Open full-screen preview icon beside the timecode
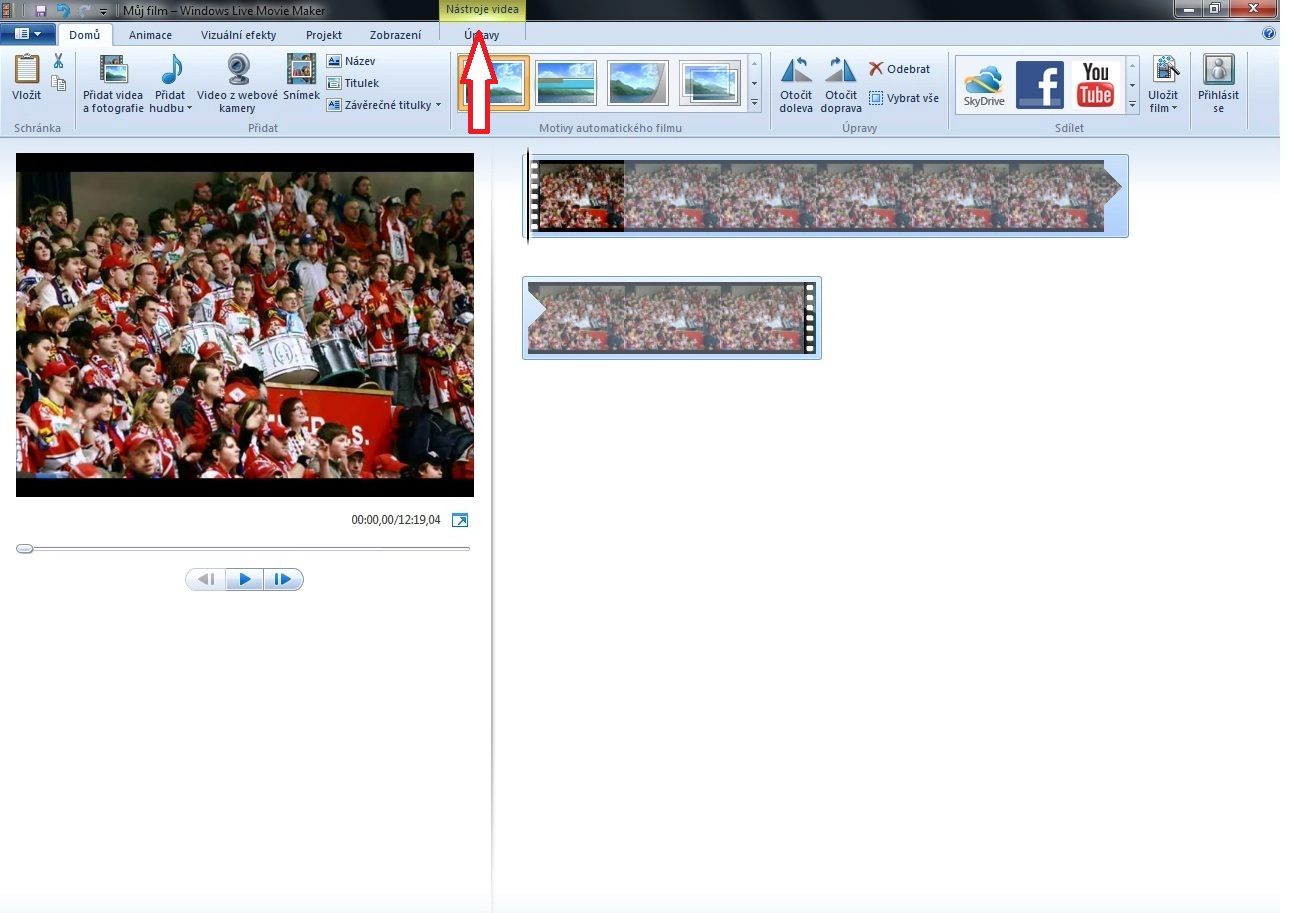 (x=460, y=520)
